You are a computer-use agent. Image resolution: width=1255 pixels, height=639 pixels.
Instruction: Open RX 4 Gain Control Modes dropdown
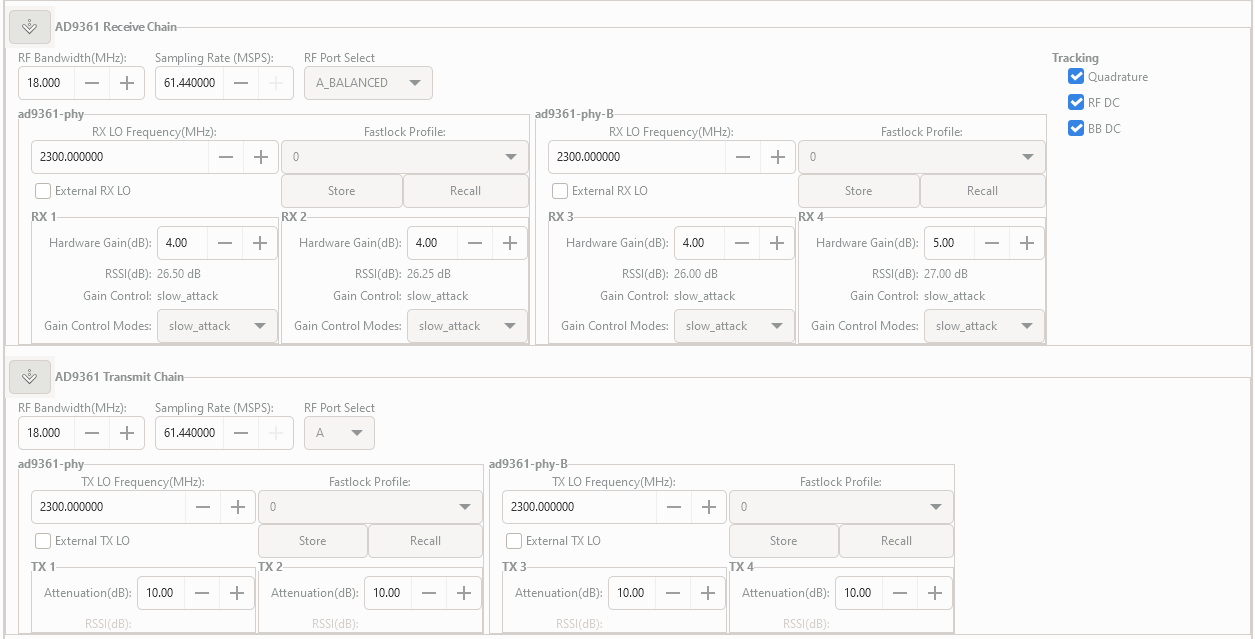(x=984, y=326)
